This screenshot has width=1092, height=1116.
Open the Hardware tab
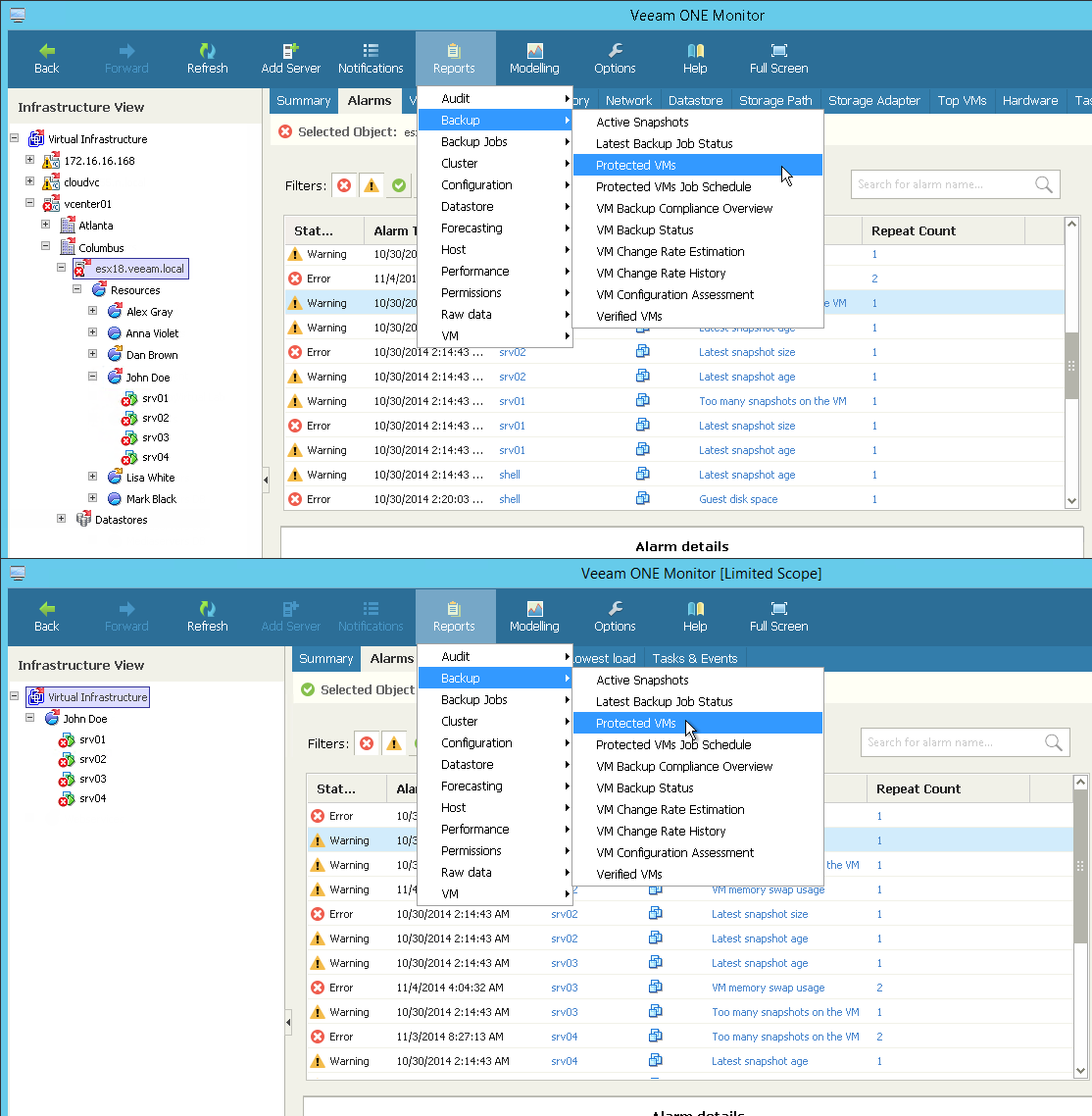click(1030, 100)
